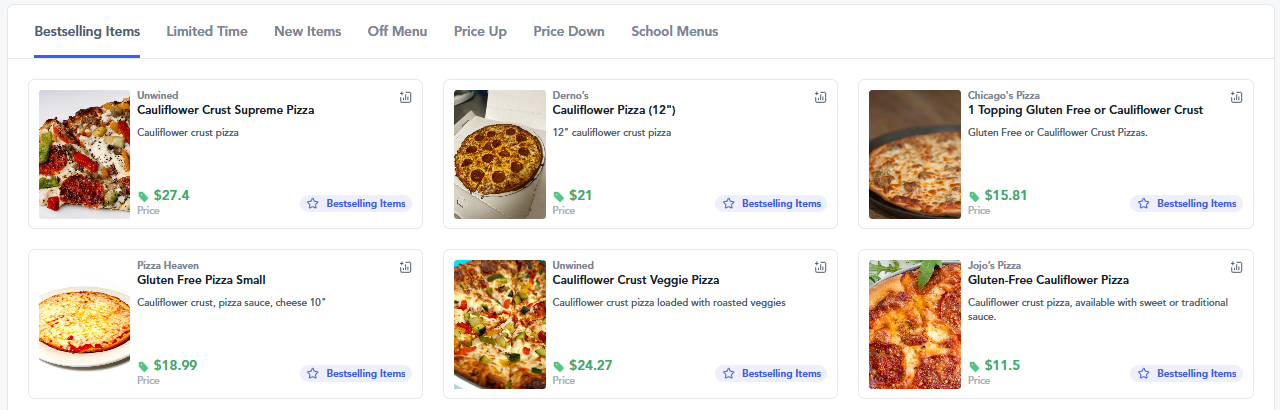Click the Jojo's Pizza item thumbnail
Screen dimensions: 1280x410
point(915,324)
